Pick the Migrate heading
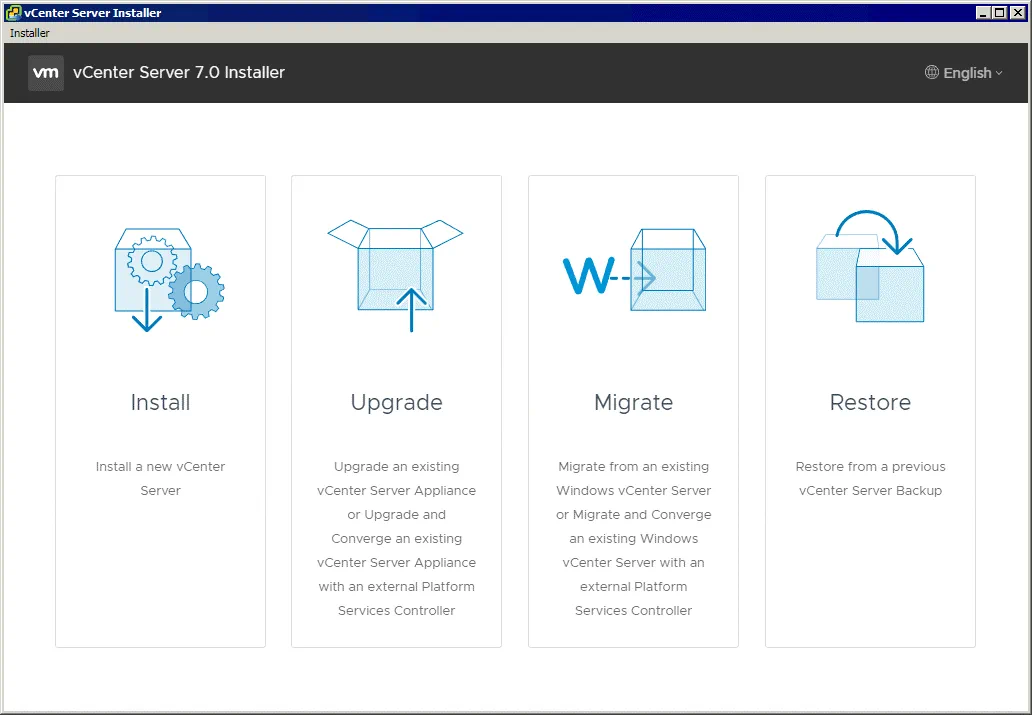The image size is (1032, 715). [x=633, y=403]
